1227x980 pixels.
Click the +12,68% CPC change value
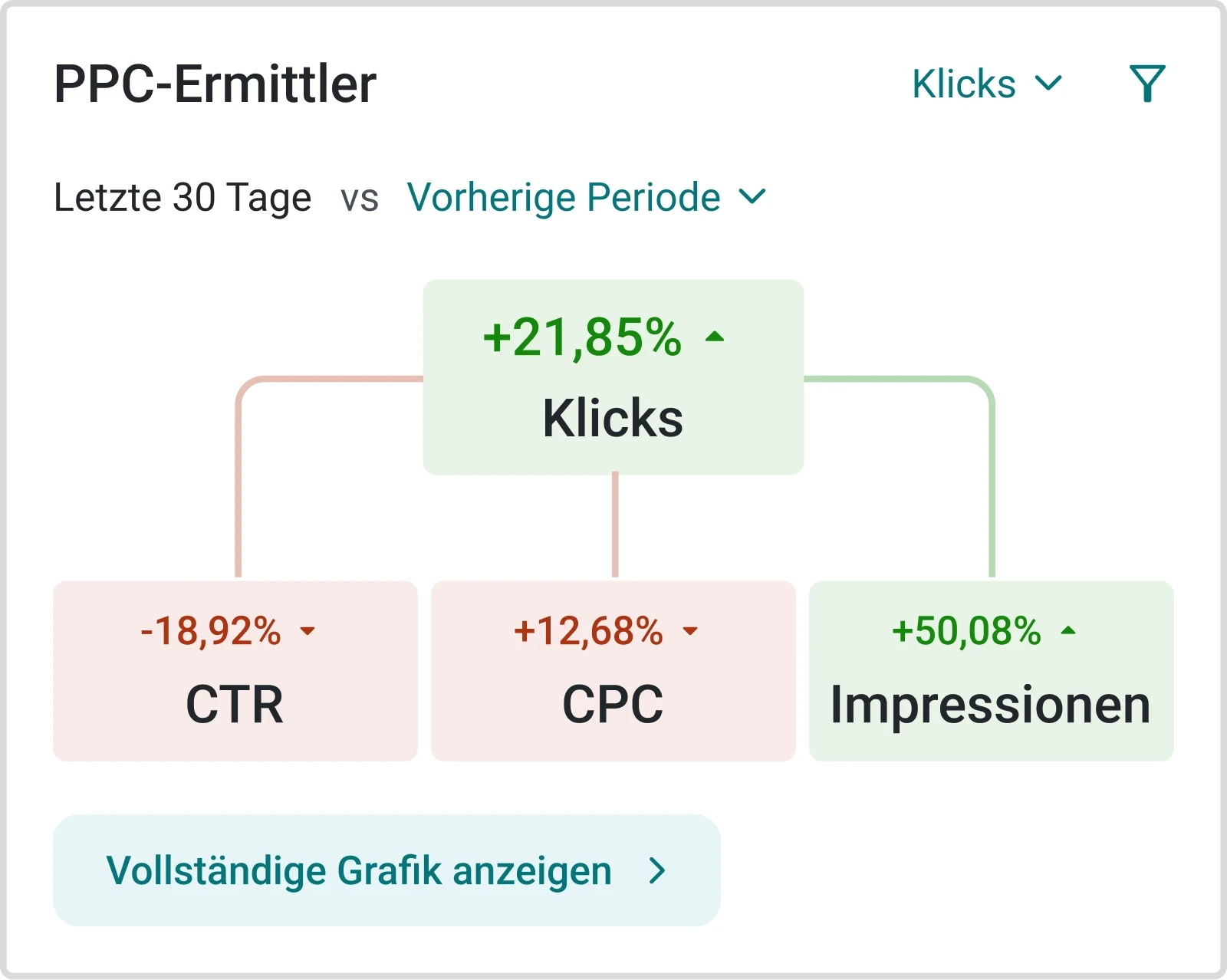click(x=588, y=631)
